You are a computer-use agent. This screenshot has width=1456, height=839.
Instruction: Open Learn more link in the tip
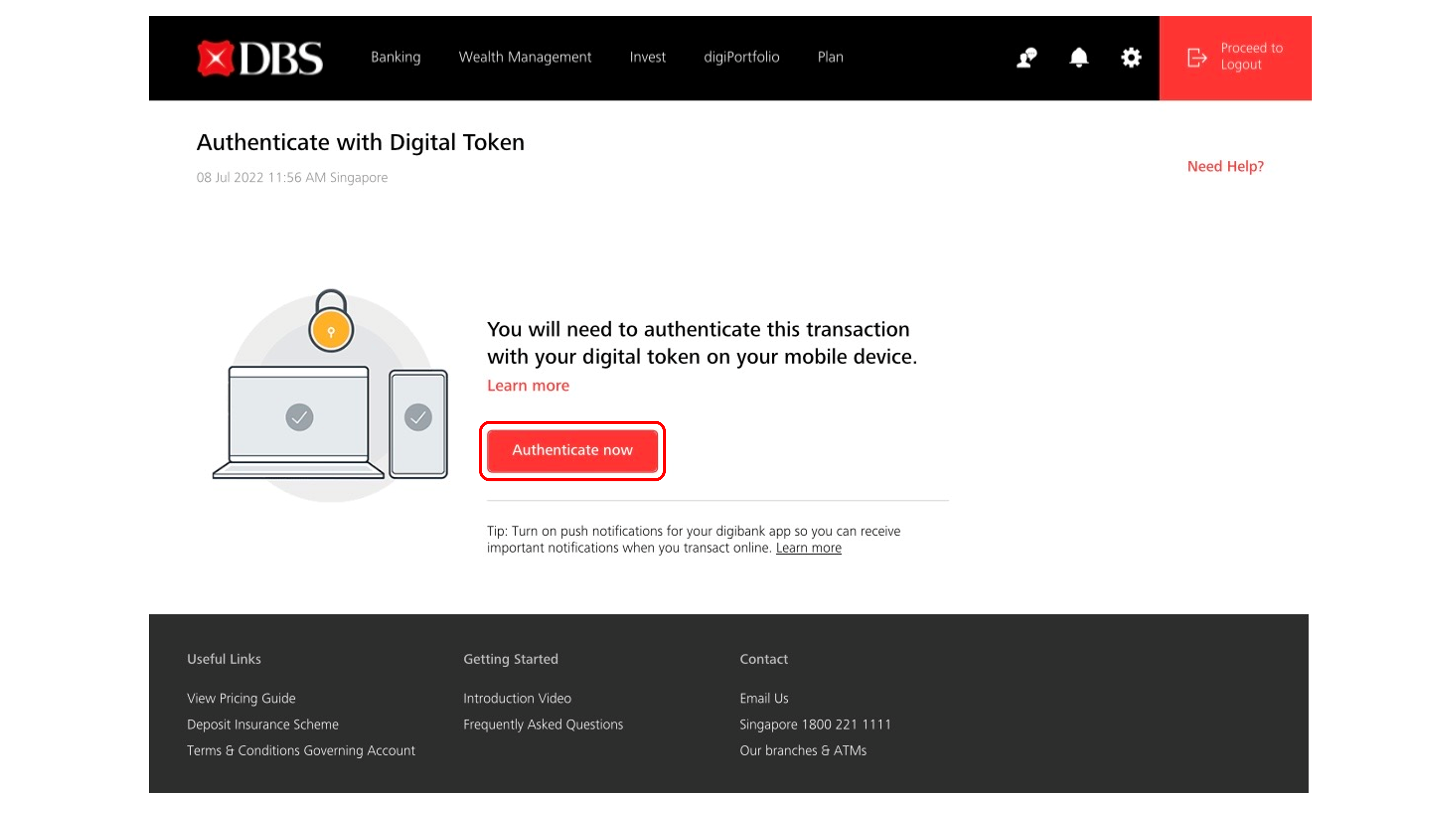[x=808, y=548]
